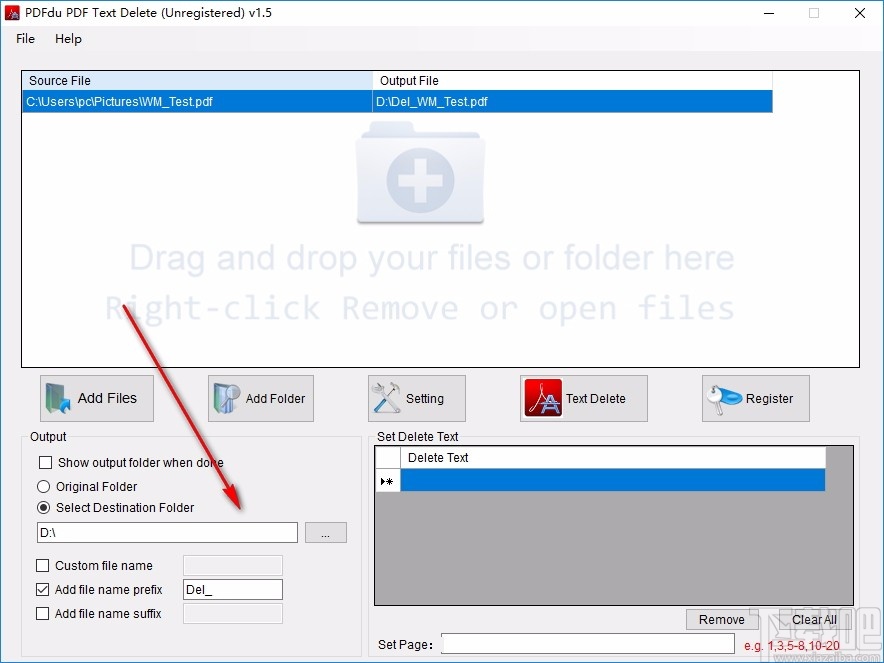Edit the Del_ prefix text field

[232, 589]
